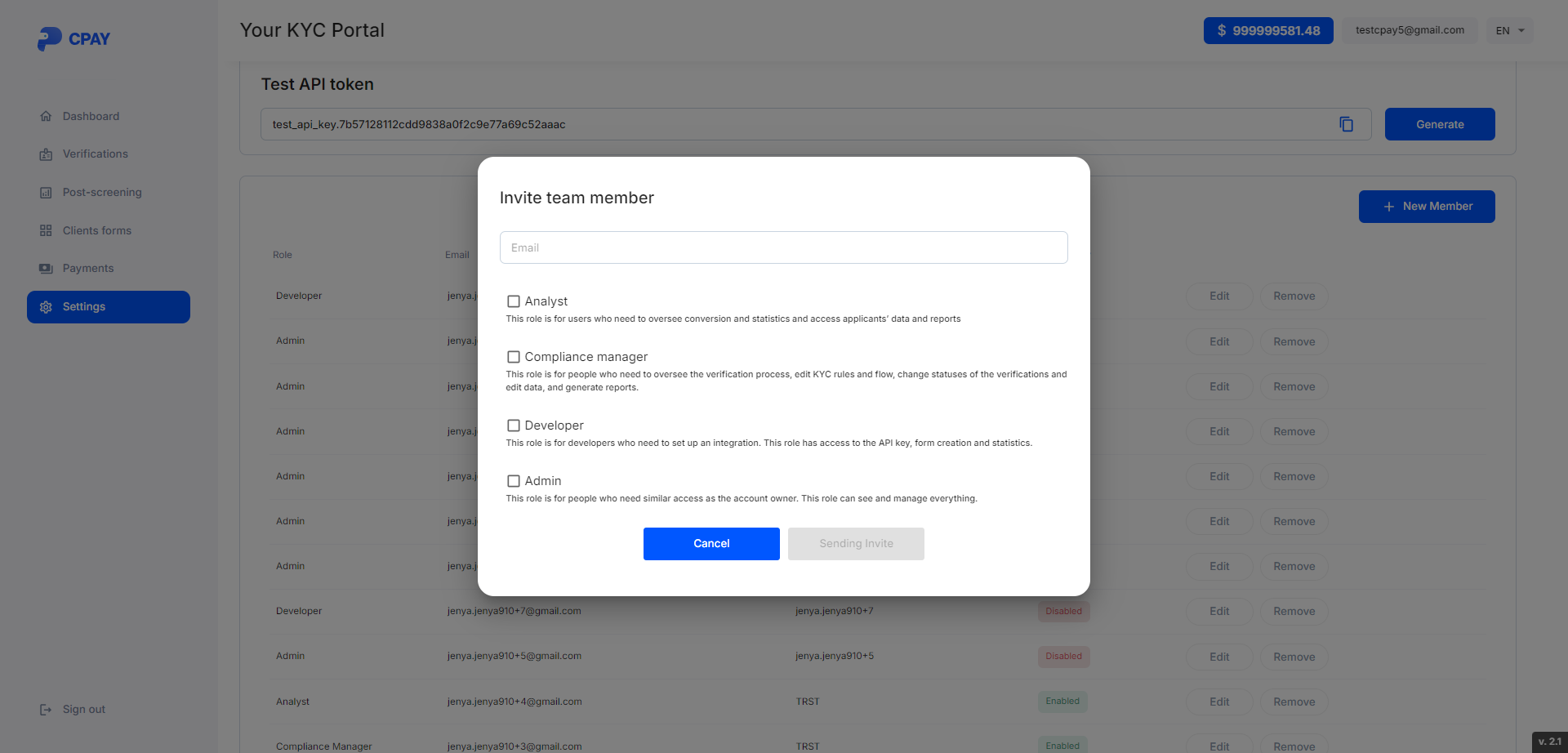The height and width of the screenshot is (753, 1568).
Task: Click the plus icon on New Member
Action: point(1389,206)
